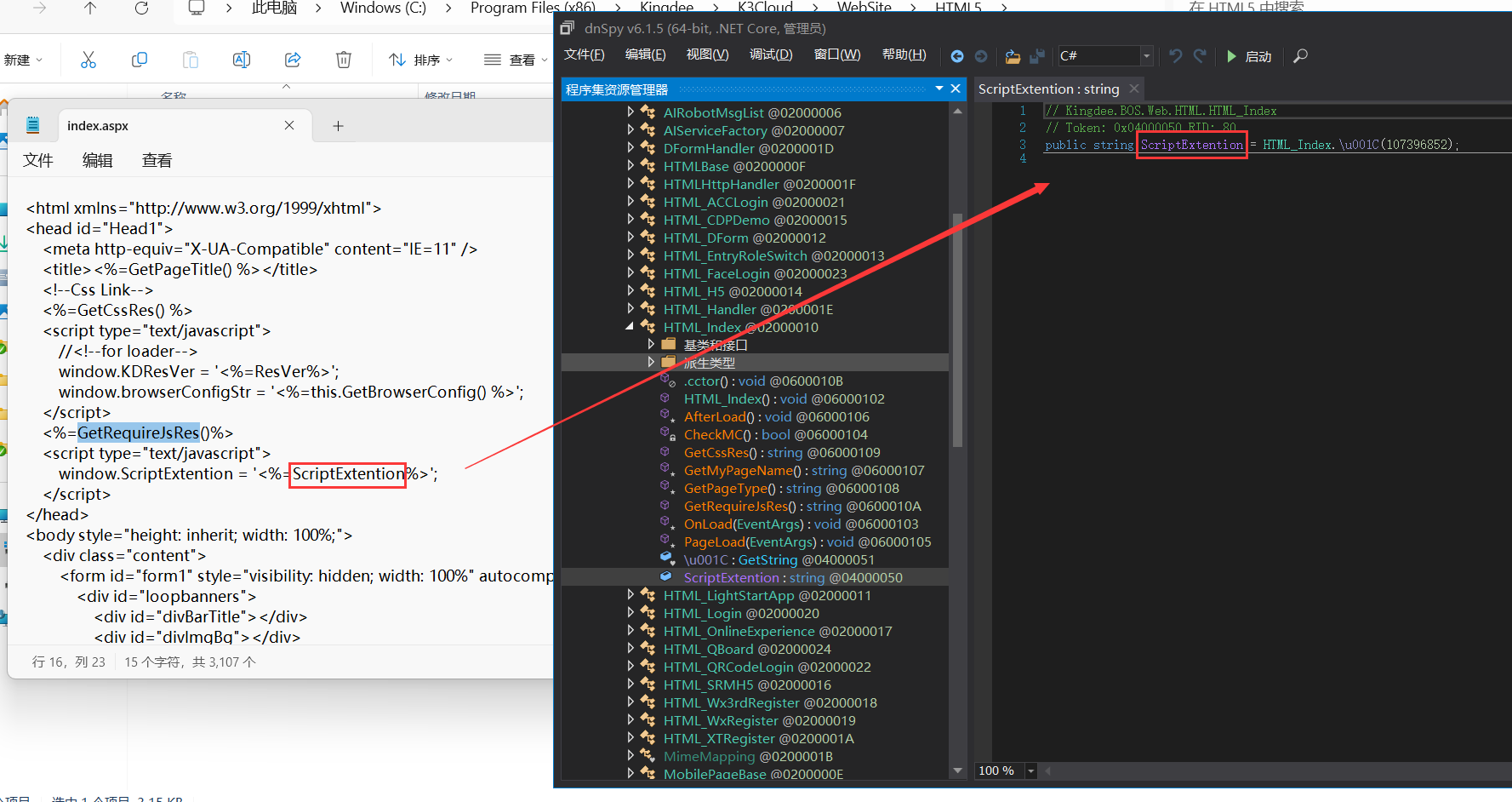The height and width of the screenshot is (802, 1512).
Task: Open Explorer 排序 sort dropdown
Action: pos(420,60)
